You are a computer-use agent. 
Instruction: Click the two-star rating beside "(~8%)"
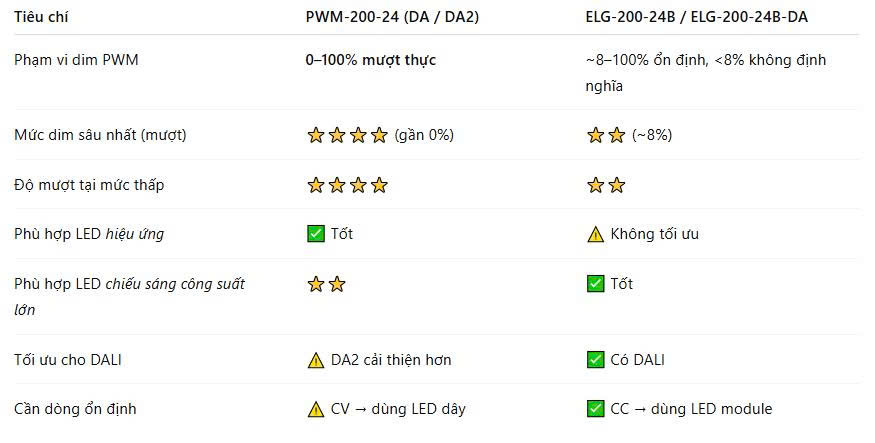pos(605,135)
